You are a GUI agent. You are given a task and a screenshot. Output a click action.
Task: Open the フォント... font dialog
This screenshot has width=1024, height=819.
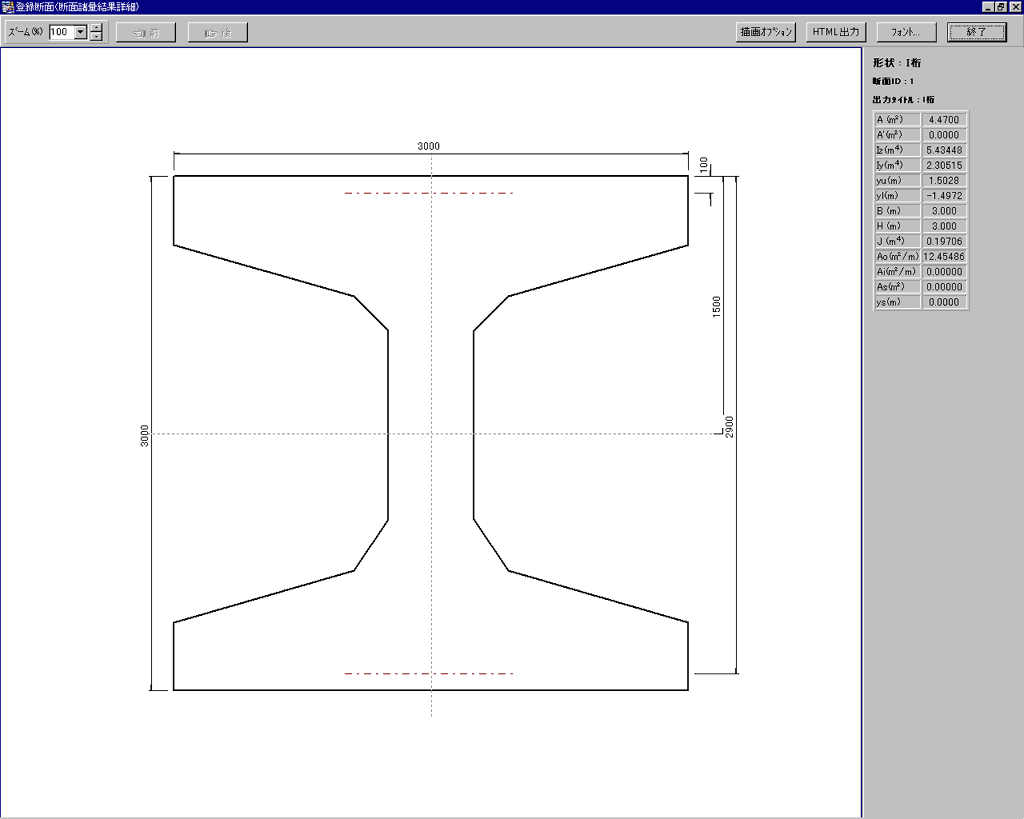click(906, 32)
